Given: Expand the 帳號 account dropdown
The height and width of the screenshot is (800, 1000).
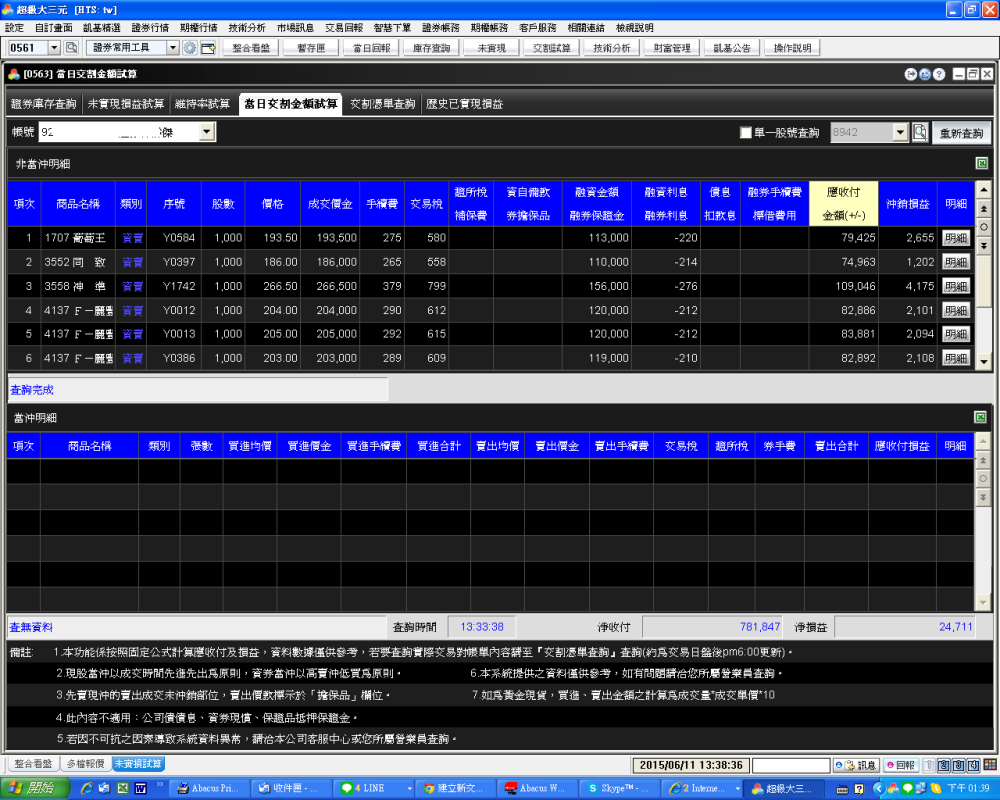Looking at the screenshot, I should click(x=207, y=132).
